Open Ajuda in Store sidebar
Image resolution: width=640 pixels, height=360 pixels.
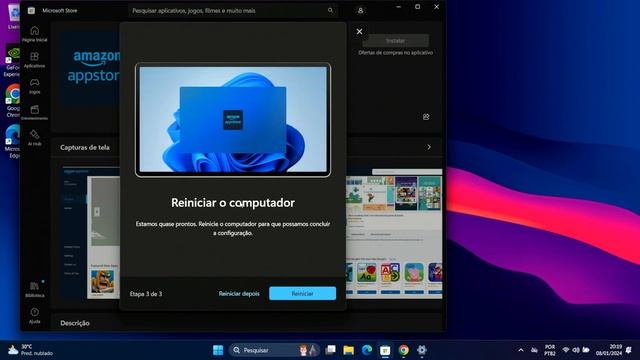35,315
